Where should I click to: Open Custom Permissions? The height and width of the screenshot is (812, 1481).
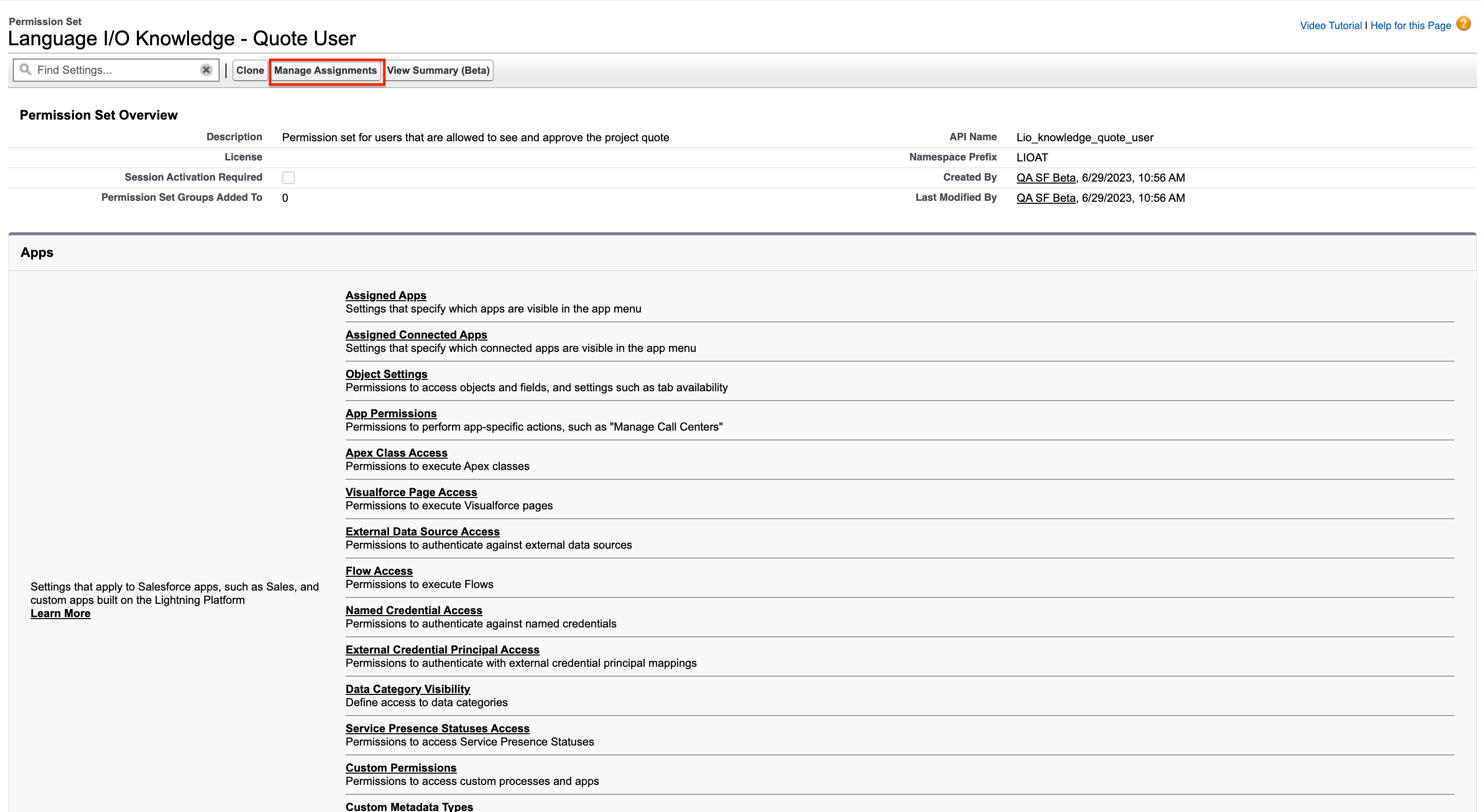point(401,768)
